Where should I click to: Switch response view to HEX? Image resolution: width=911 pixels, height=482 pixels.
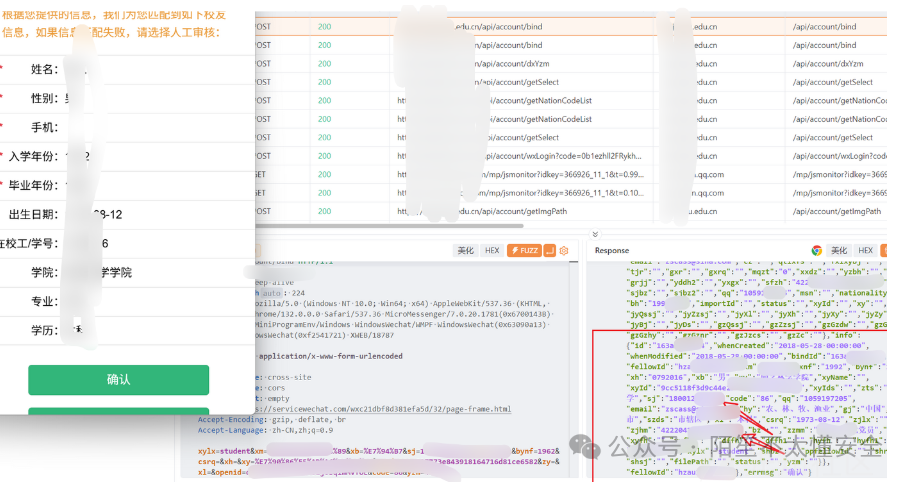(x=866, y=250)
